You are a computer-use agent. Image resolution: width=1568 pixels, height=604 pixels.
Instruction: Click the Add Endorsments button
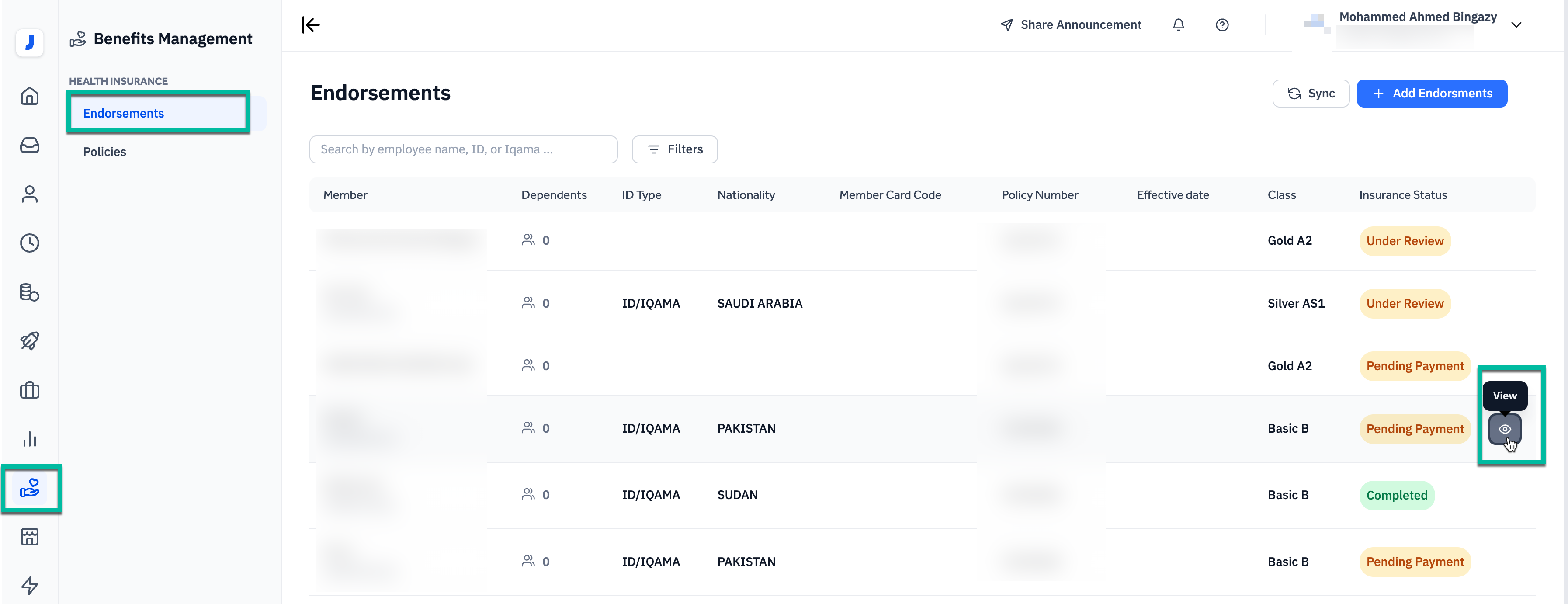(1432, 93)
